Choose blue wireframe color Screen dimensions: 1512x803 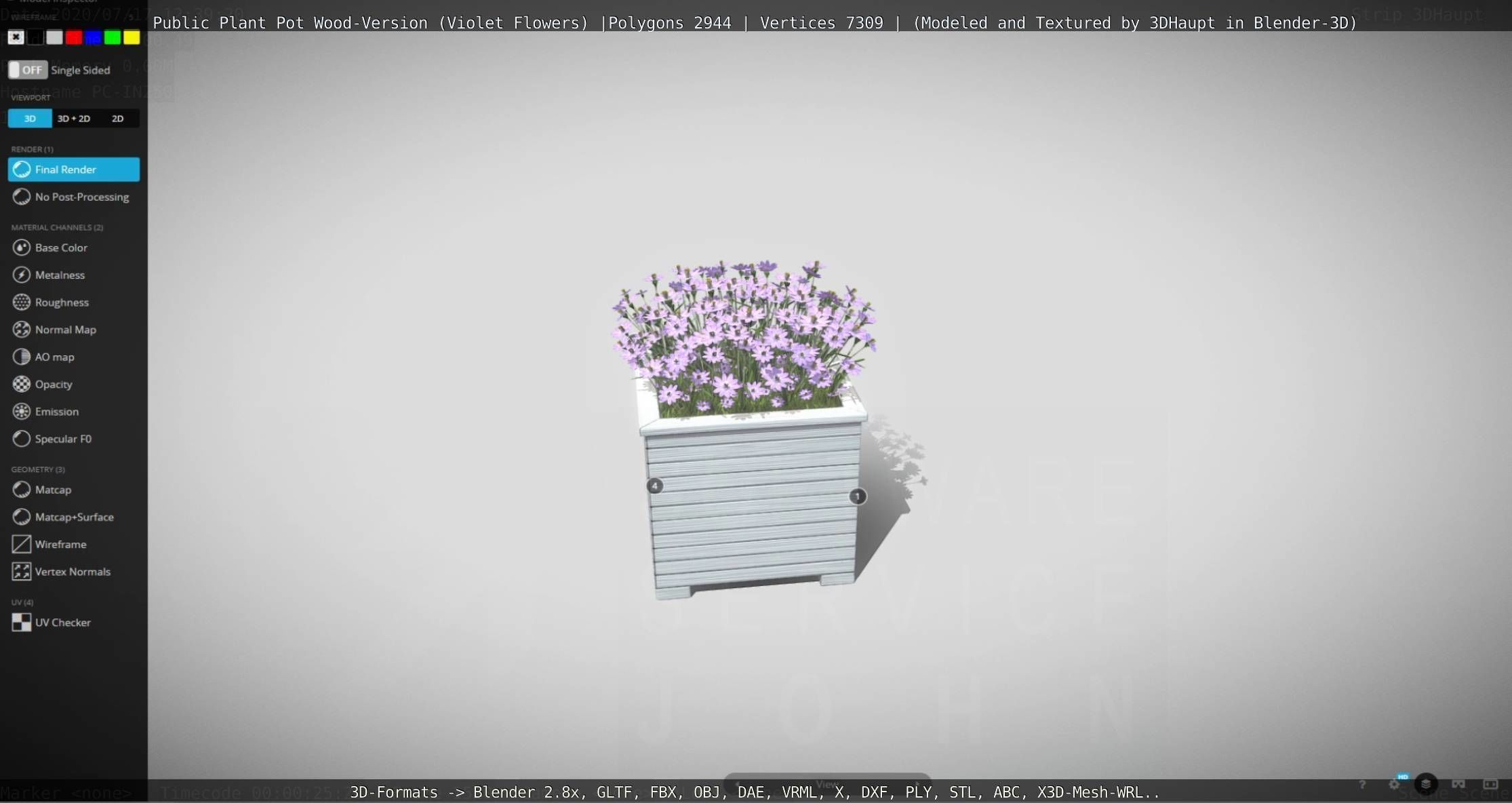tap(93, 37)
